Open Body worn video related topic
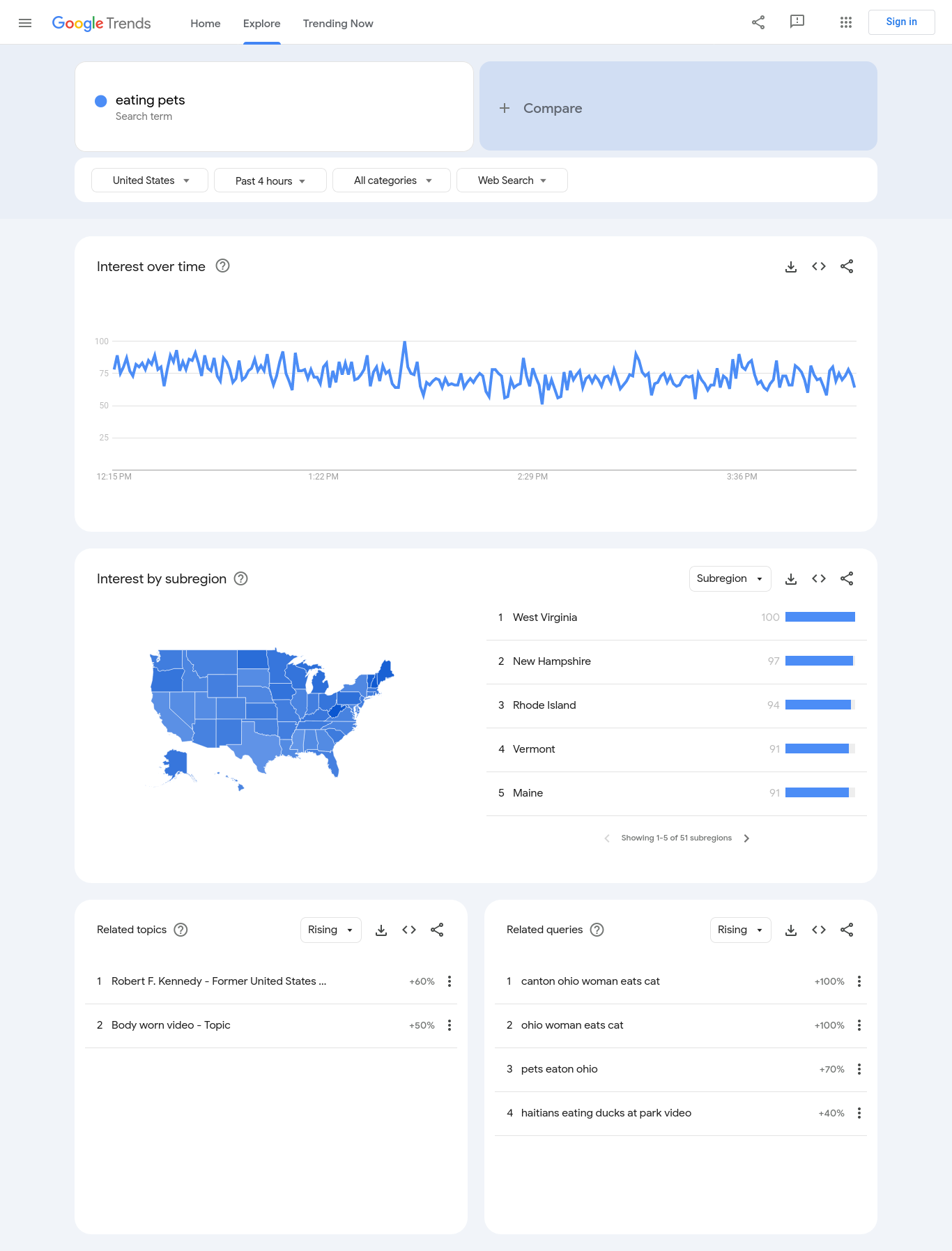Viewport: 952px width, 1251px height. 171,1025
